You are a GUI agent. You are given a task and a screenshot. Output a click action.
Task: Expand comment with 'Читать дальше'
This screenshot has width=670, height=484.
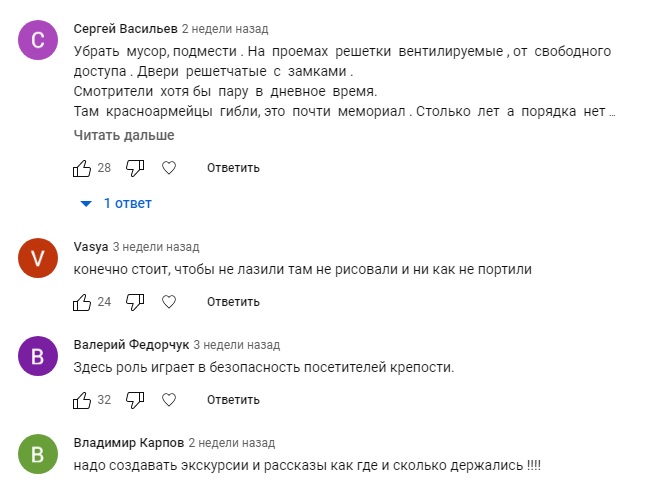click(x=124, y=135)
